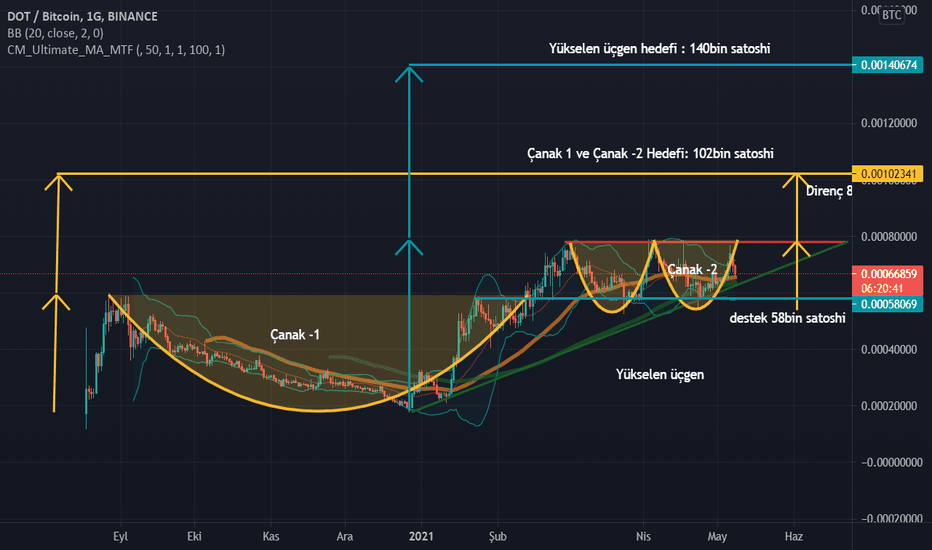Click the Şub month on time axis
932x550 pixels.
click(x=498, y=536)
